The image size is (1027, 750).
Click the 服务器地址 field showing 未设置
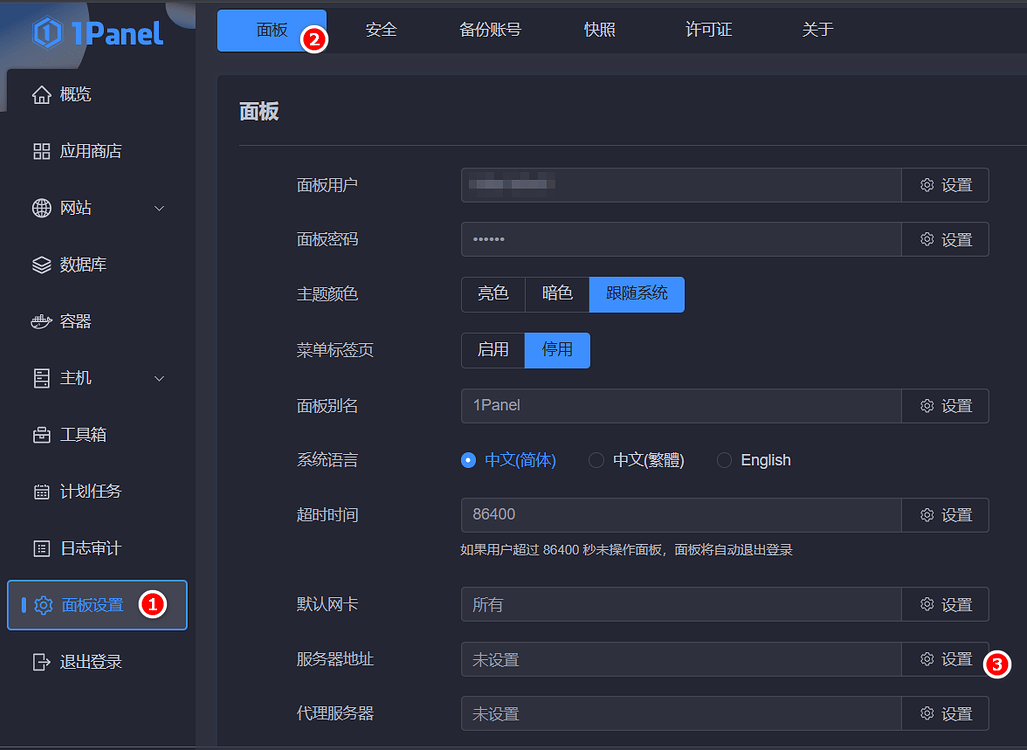[681, 660]
